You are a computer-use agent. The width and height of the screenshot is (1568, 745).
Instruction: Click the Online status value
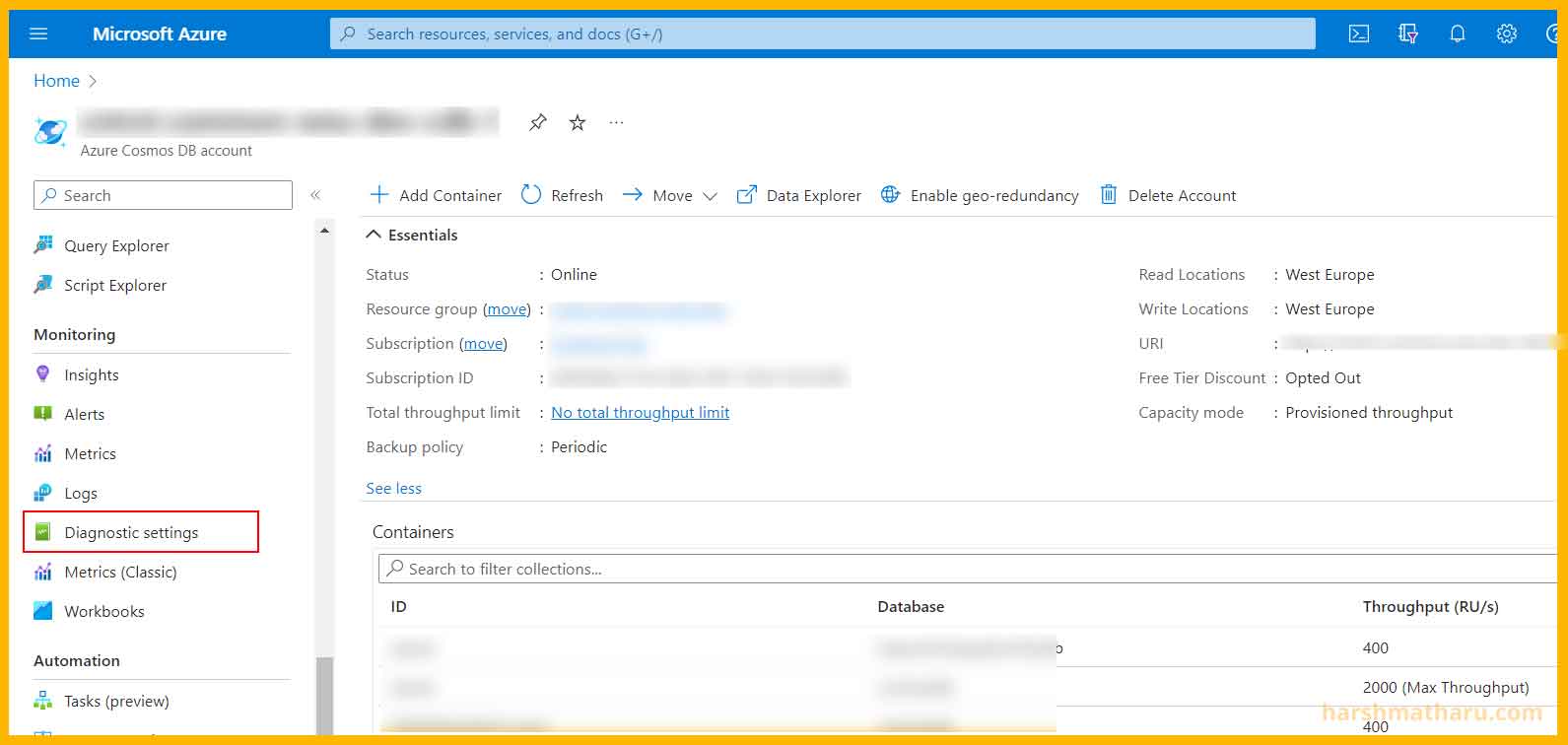tap(574, 274)
